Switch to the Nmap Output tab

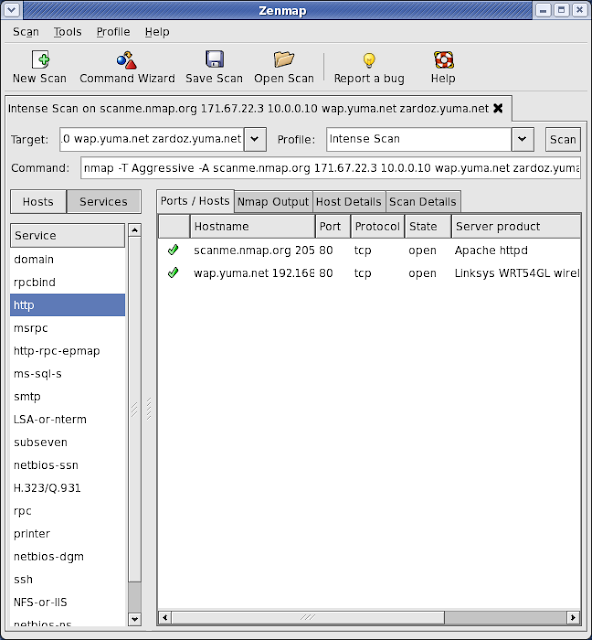[x=273, y=202]
